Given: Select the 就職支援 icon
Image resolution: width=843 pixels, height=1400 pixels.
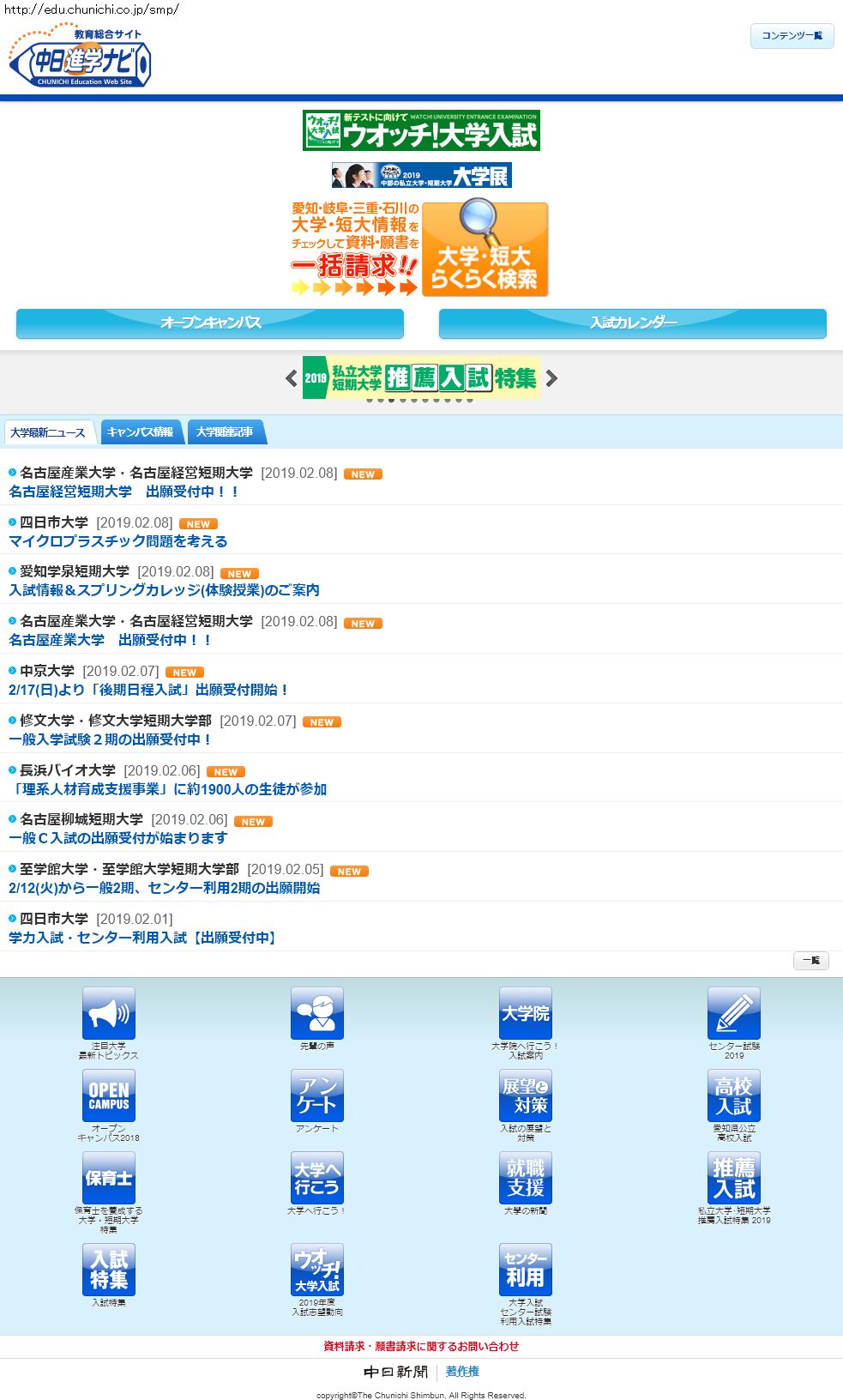Looking at the screenshot, I should pyautogui.click(x=526, y=1178).
